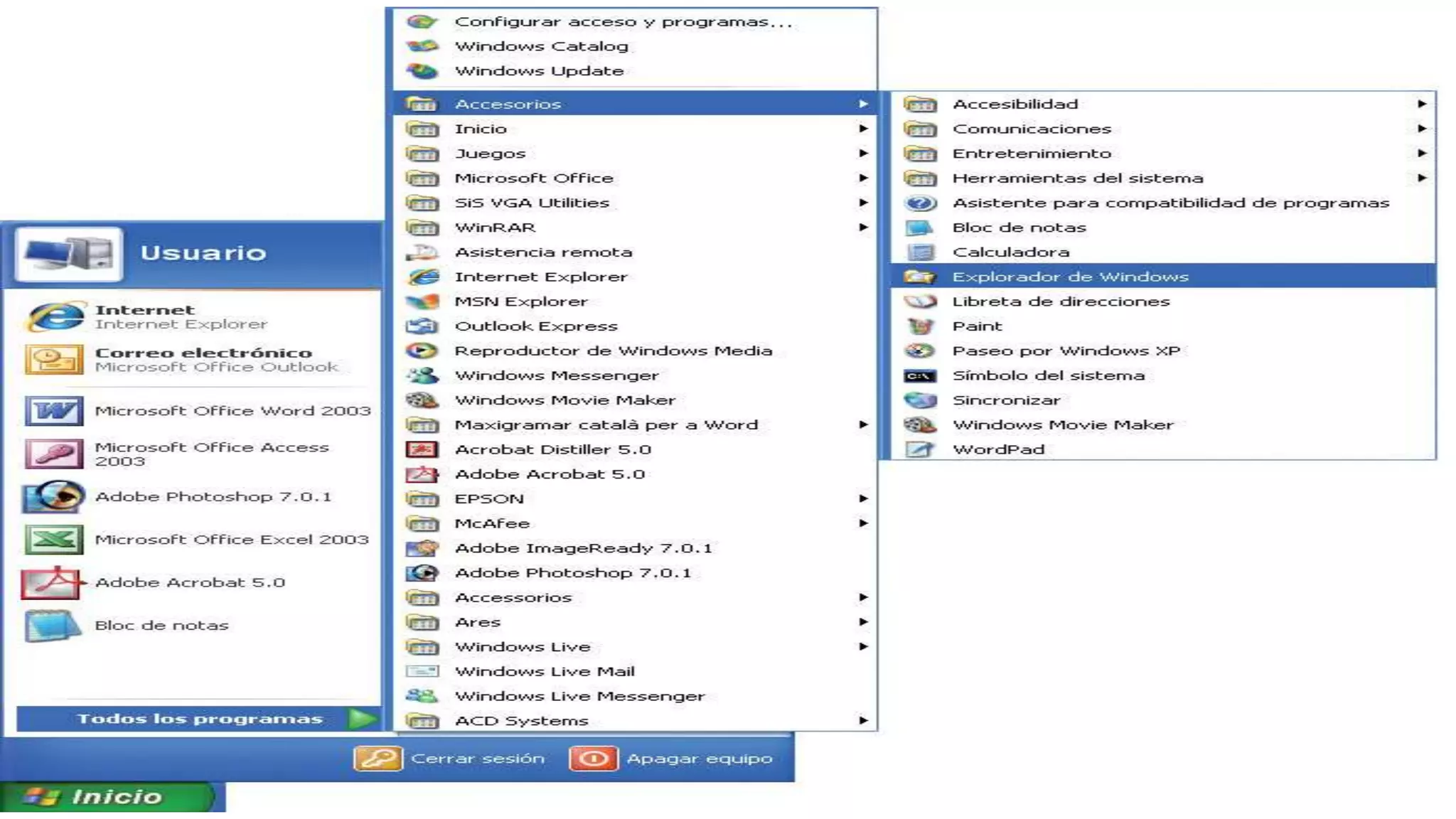Click the Inicio start button
The height and width of the screenshot is (819, 1456).
(107, 797)
